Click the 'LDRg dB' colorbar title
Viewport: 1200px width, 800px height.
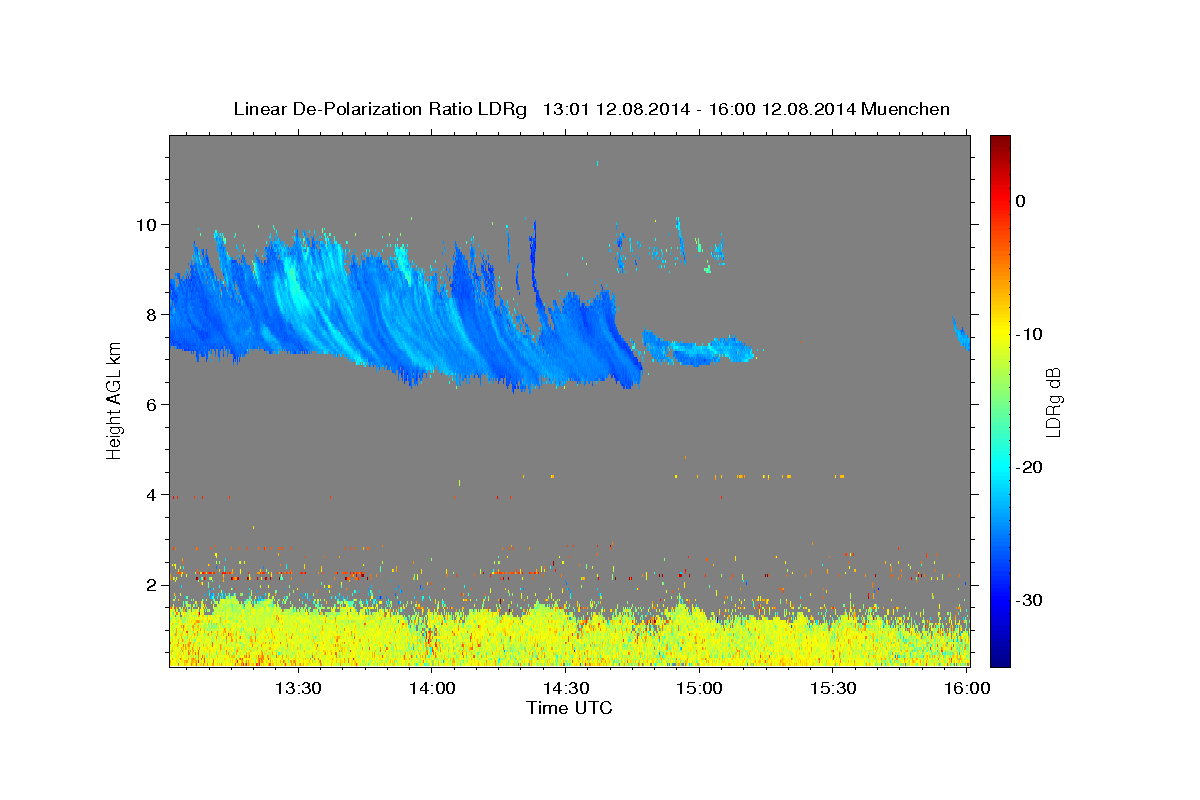(1052, 401)
